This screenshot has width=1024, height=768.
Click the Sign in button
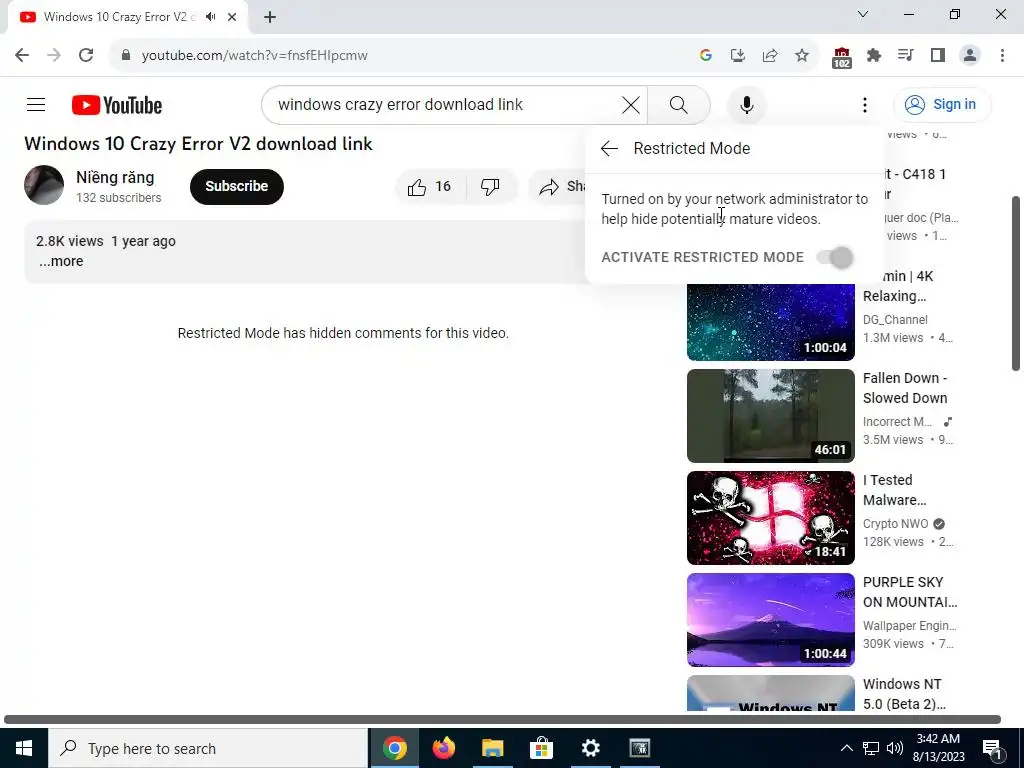(942, 104)
